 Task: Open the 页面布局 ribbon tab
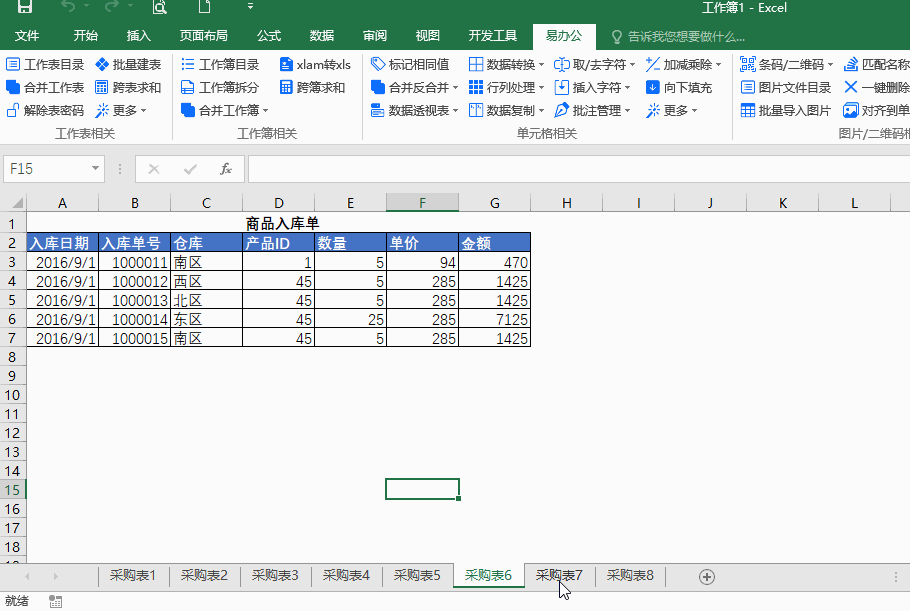[204, 36]
